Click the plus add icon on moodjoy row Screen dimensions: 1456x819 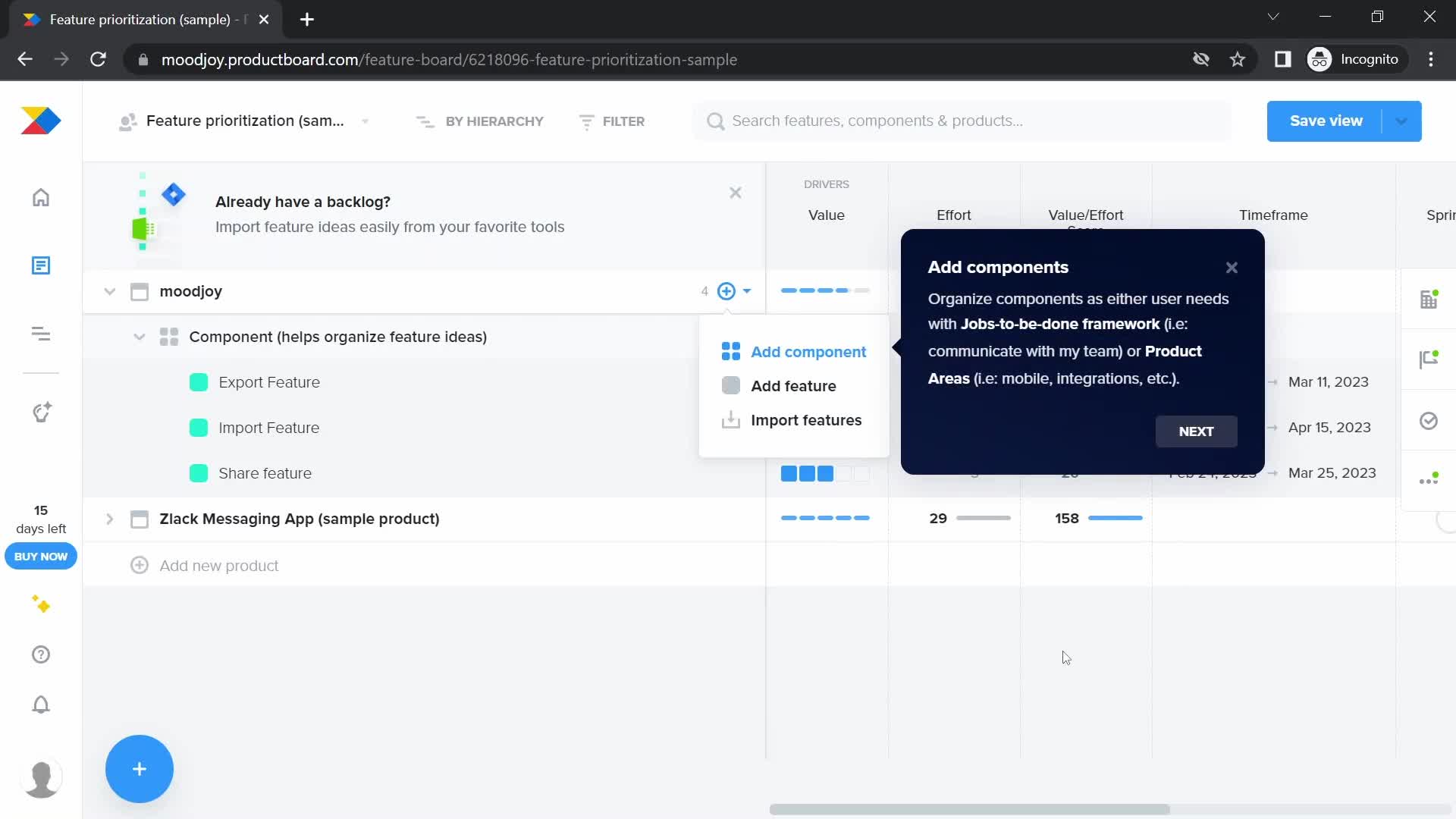(726, 291)
